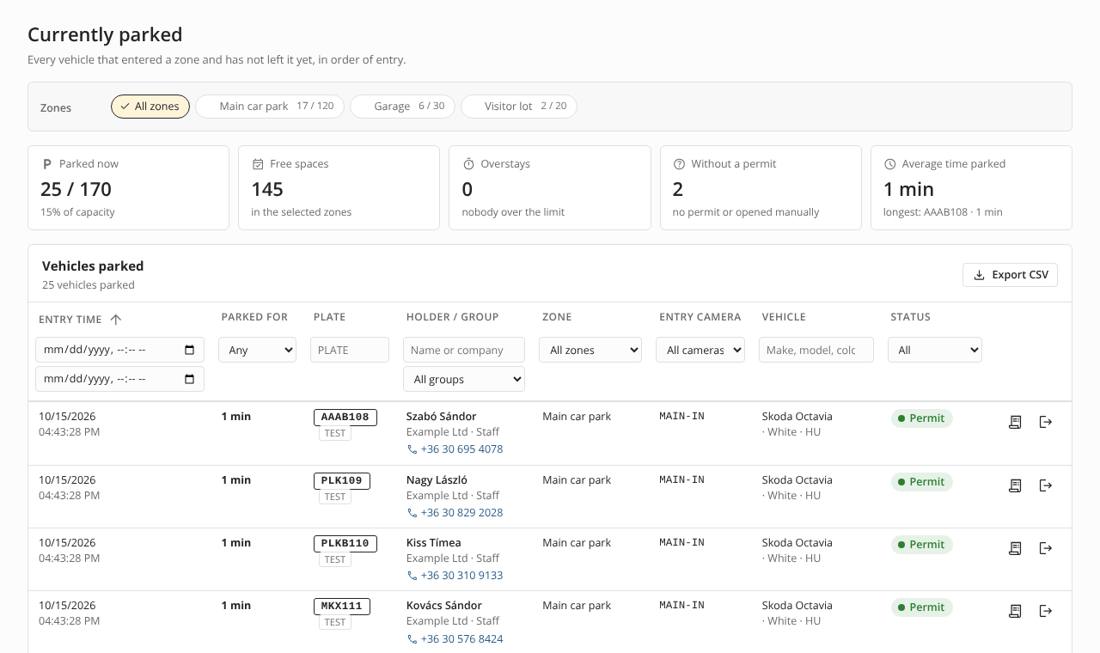Open calendar picker in second entry time field

point(189,379)
